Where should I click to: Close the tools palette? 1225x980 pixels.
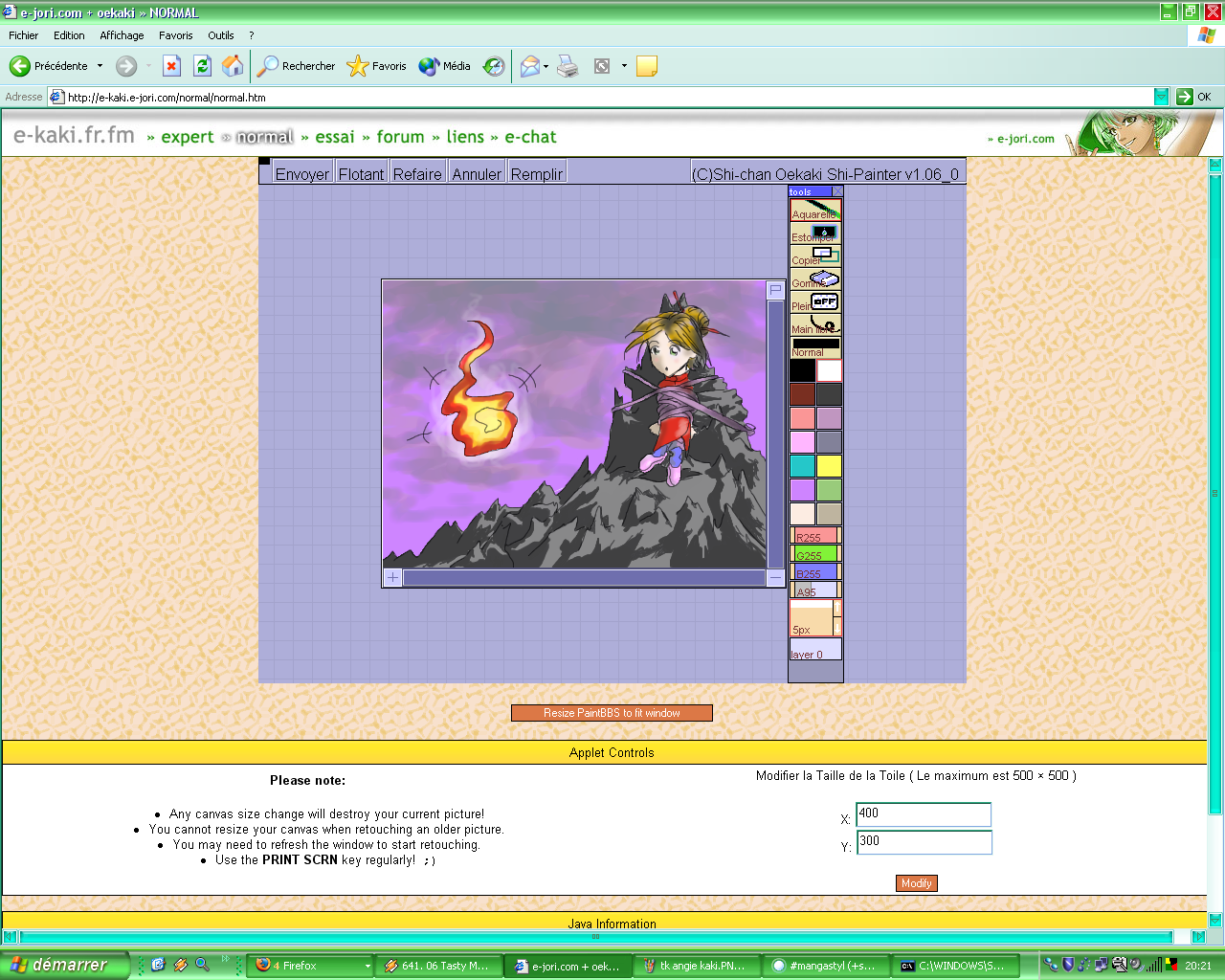[x=837, y=191]
